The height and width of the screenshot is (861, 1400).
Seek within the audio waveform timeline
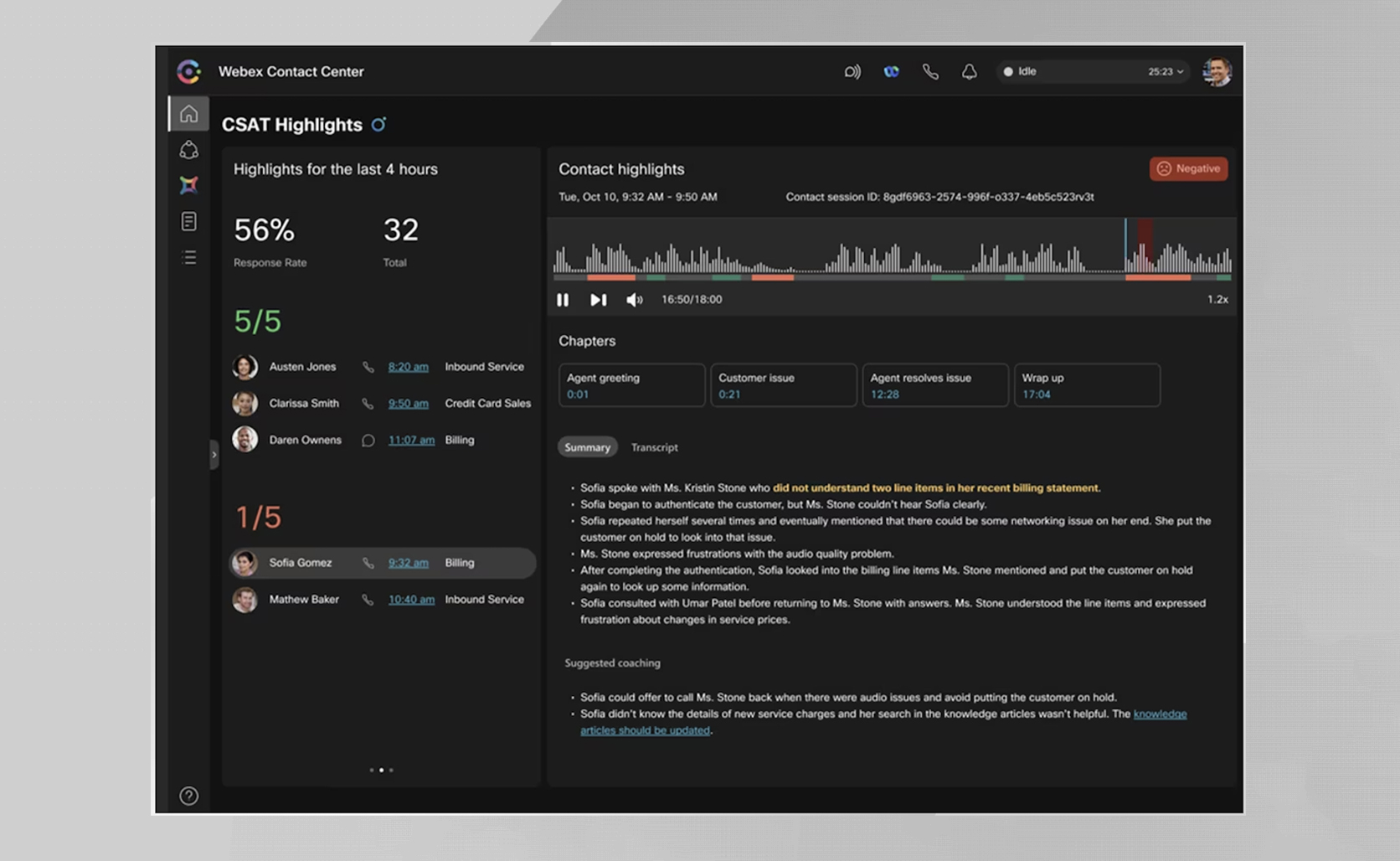891,251
